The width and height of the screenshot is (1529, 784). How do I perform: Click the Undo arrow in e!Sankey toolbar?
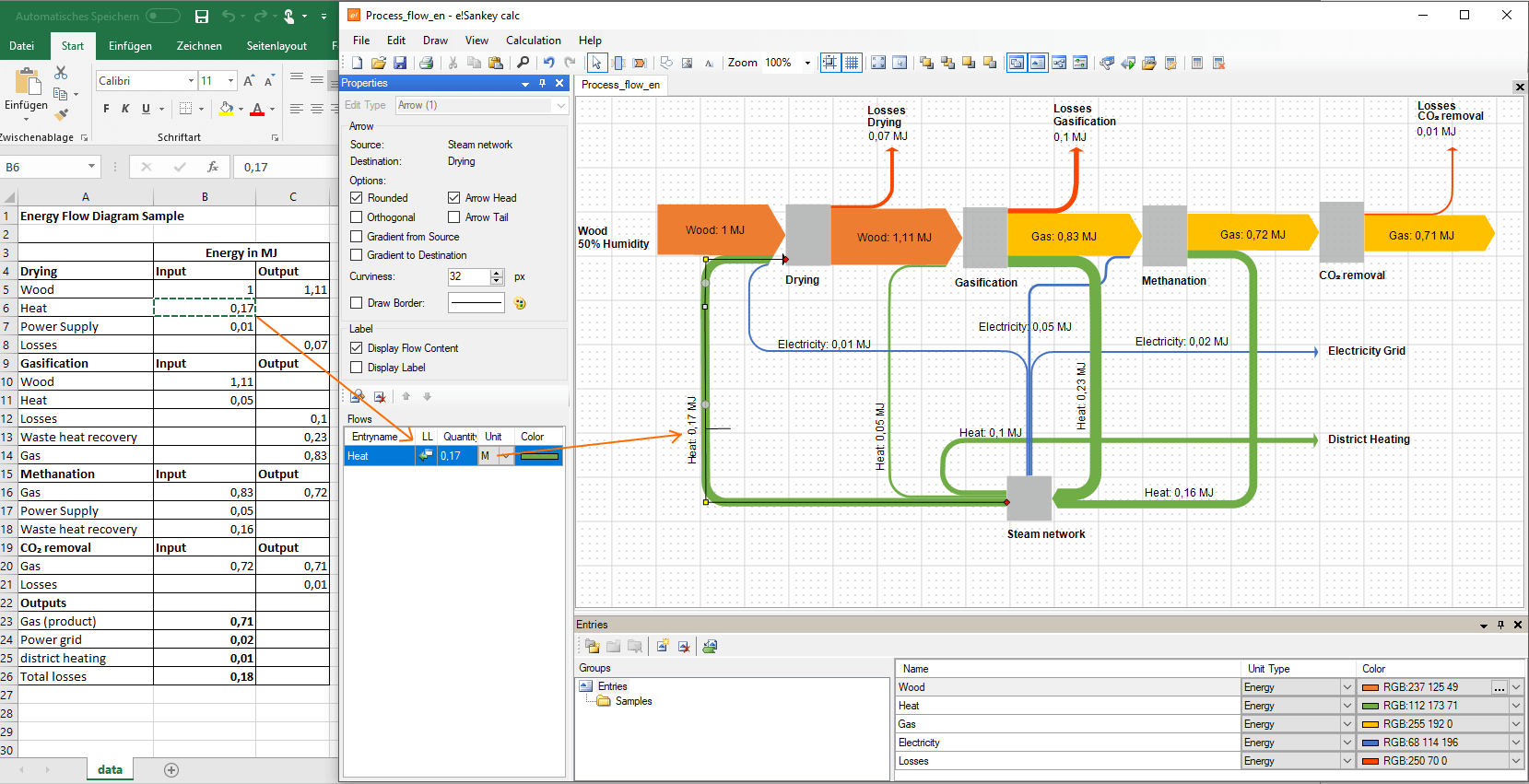point(548,63)
